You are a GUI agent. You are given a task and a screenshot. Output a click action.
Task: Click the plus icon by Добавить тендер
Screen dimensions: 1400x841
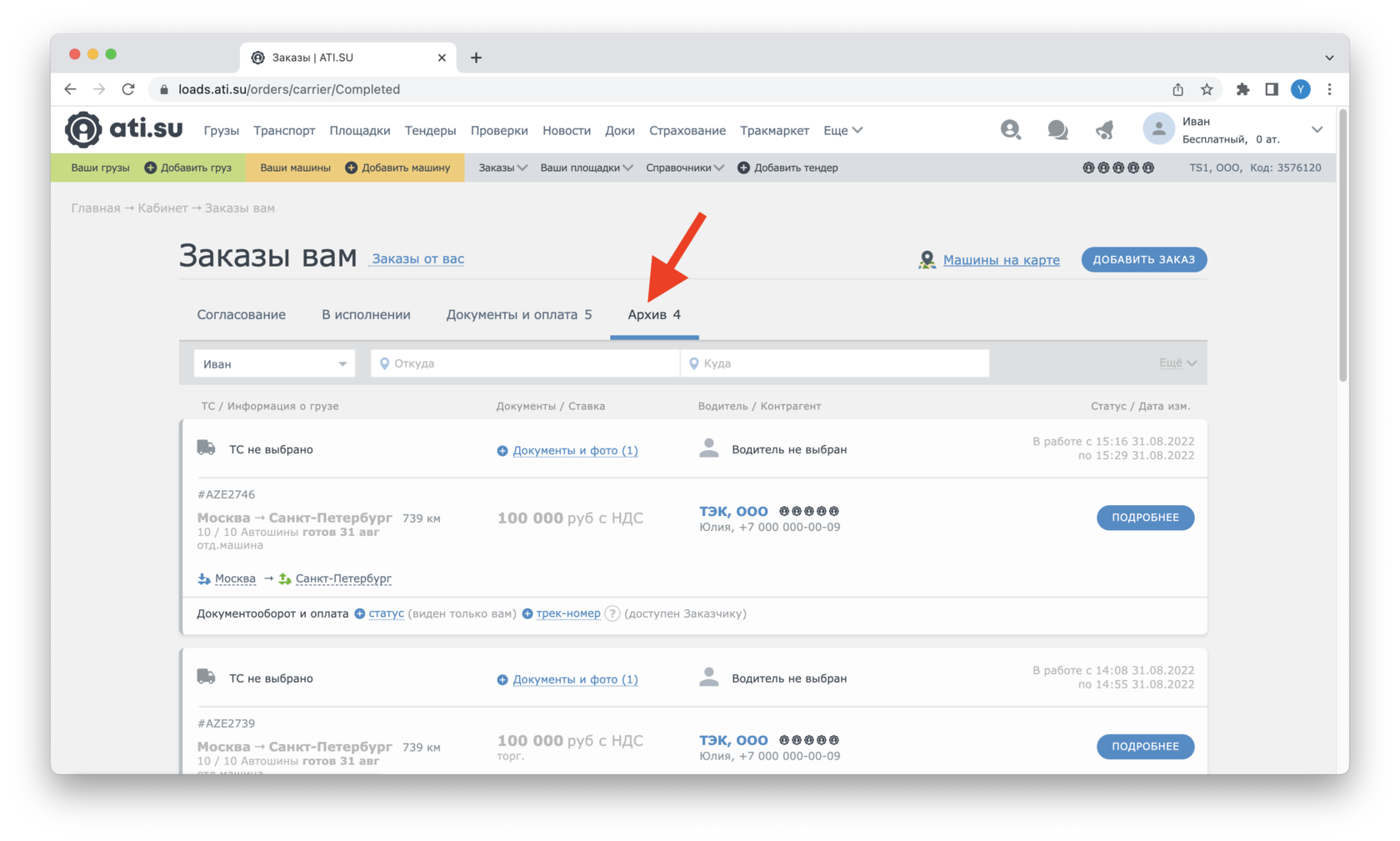click(743, 168)
